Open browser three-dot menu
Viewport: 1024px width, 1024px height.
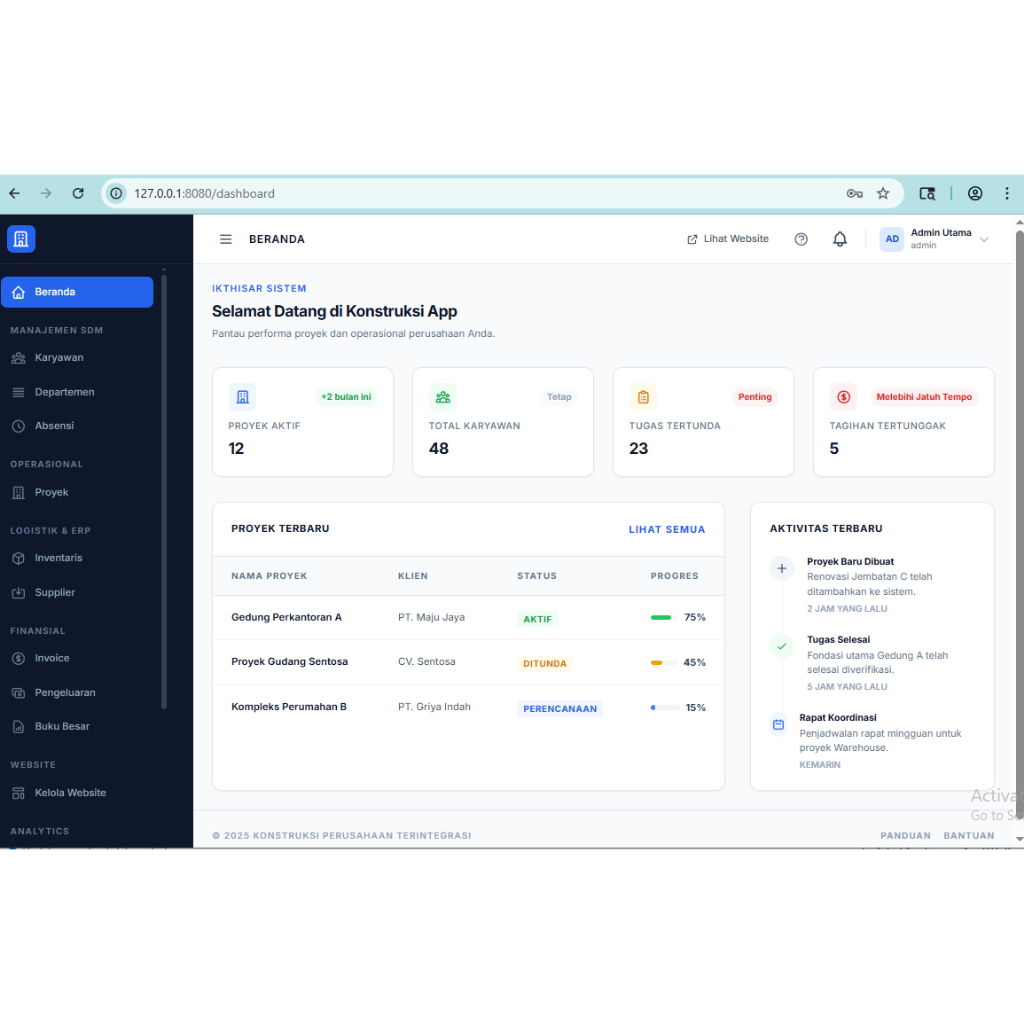(x=1006, y=193)
